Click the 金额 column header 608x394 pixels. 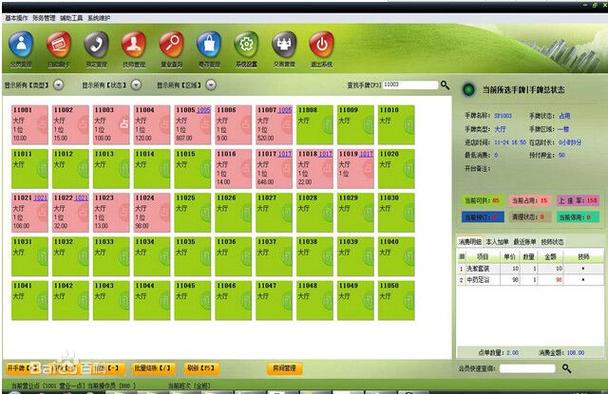pos(550,257)
